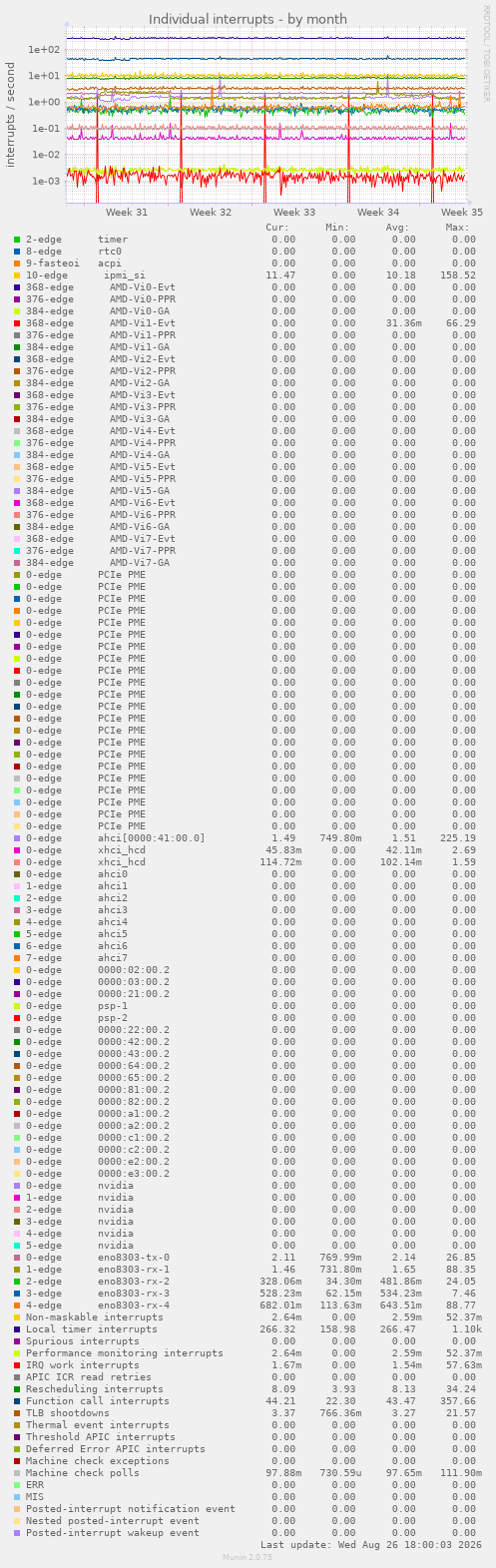Screen dimensions: 496x1568
Task: Click the Max column header
Action: point(458,228)
